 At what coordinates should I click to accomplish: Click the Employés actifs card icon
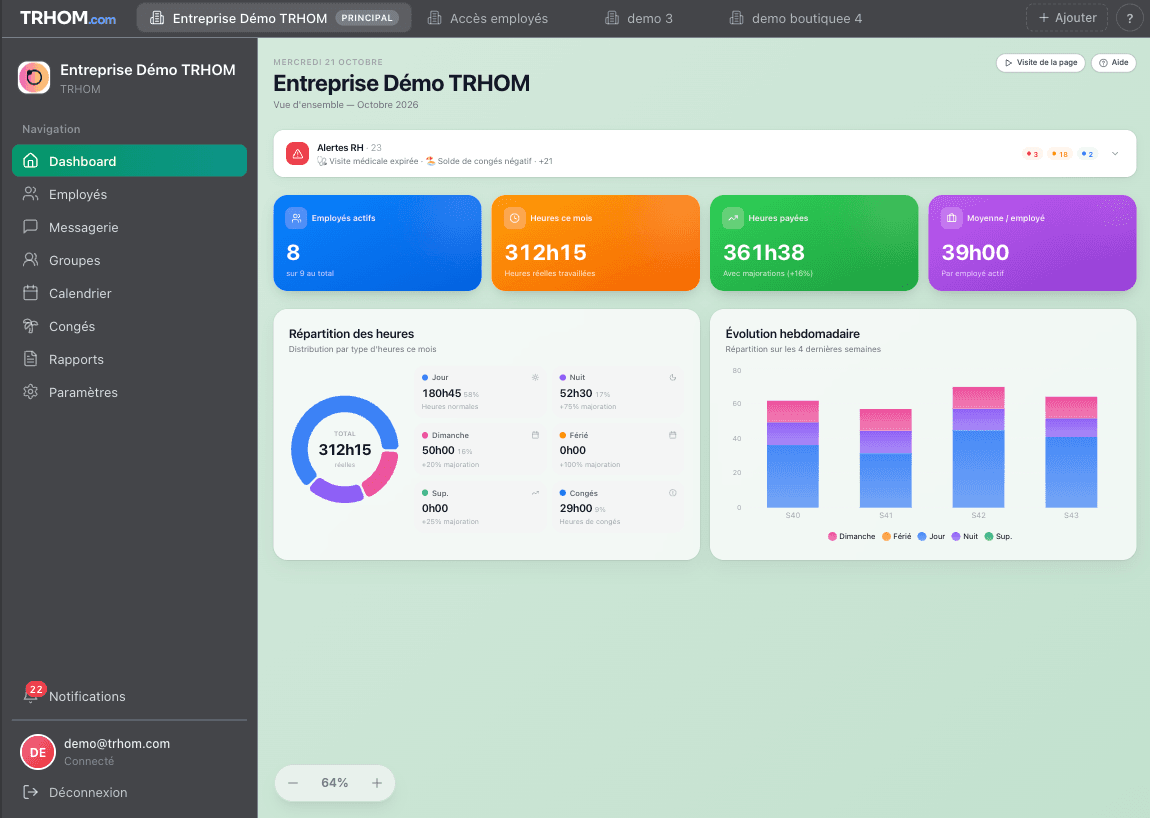tap(296, 218)
